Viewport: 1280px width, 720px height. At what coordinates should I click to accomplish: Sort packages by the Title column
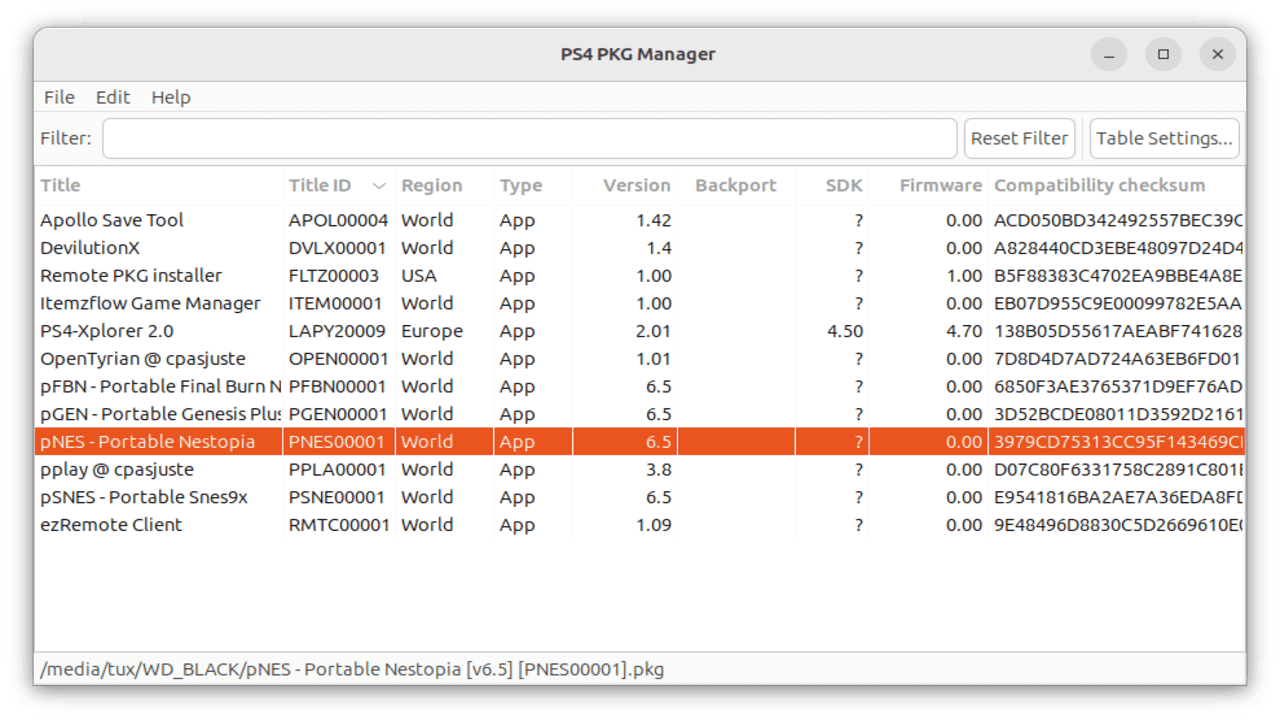coord(60,185)
